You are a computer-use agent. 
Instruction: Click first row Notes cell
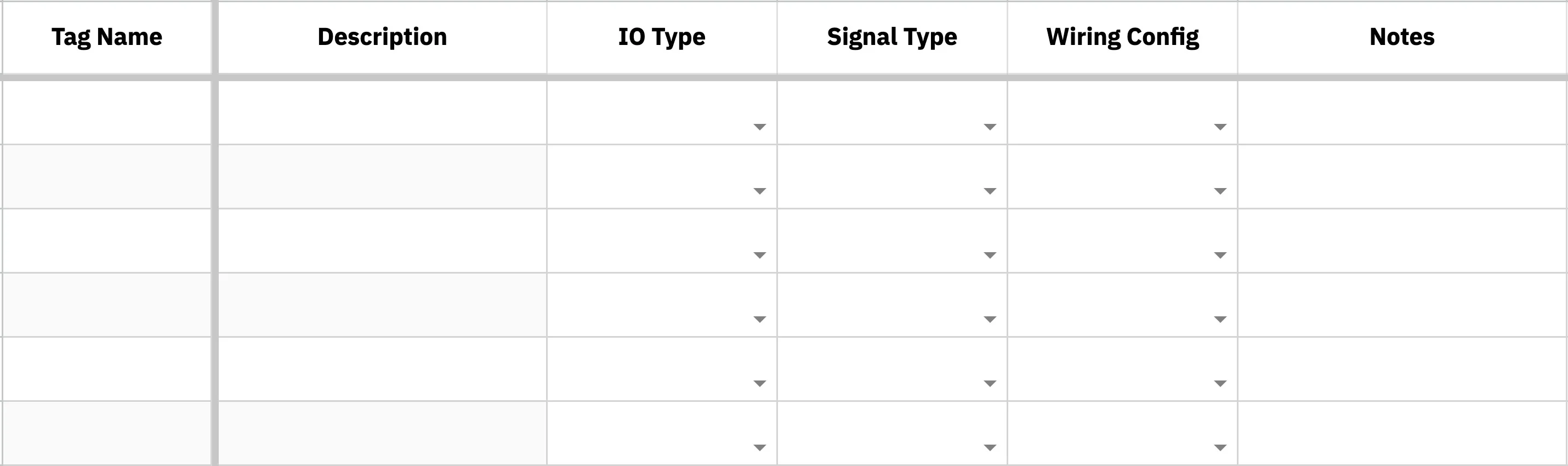pyautogui.click(x=1402, y=112)
